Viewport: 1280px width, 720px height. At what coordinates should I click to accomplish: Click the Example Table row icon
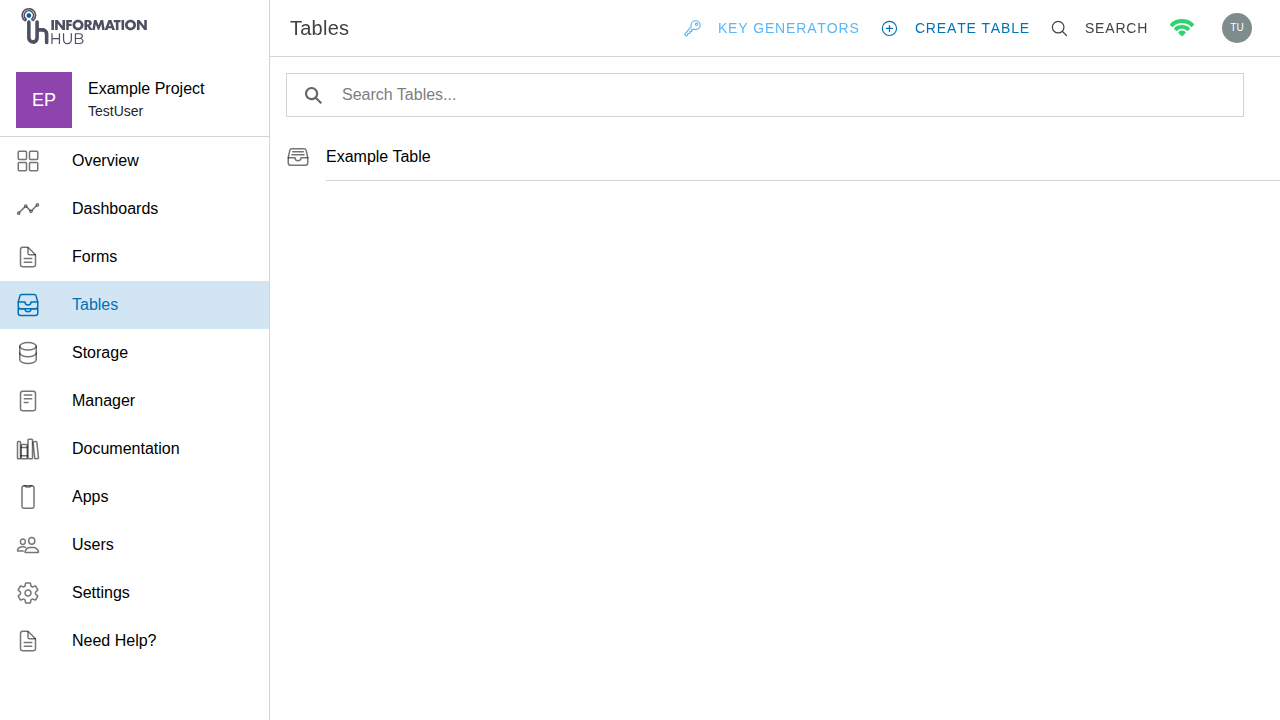298,157
